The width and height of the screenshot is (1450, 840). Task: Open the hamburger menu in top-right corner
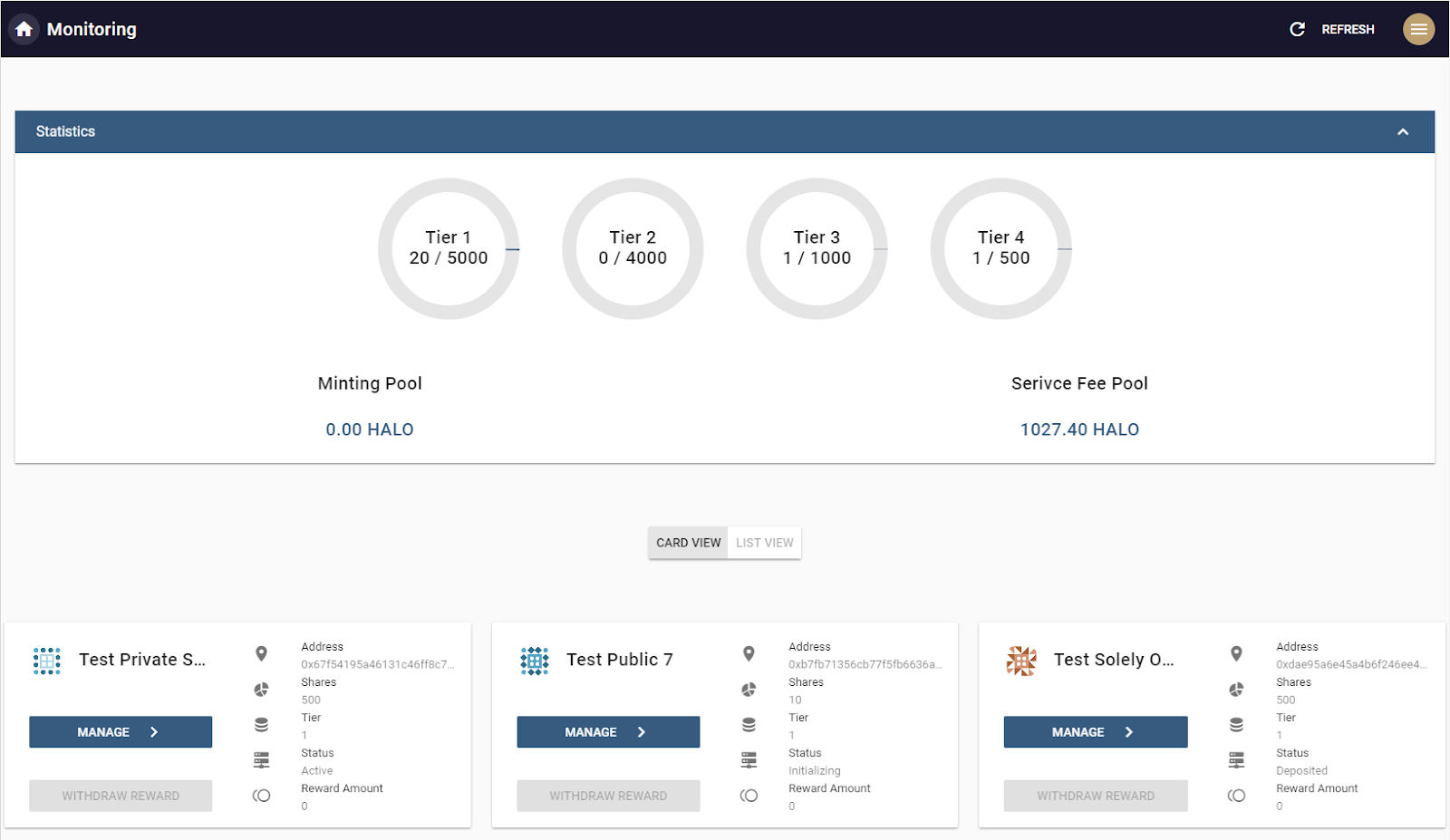1418,29
